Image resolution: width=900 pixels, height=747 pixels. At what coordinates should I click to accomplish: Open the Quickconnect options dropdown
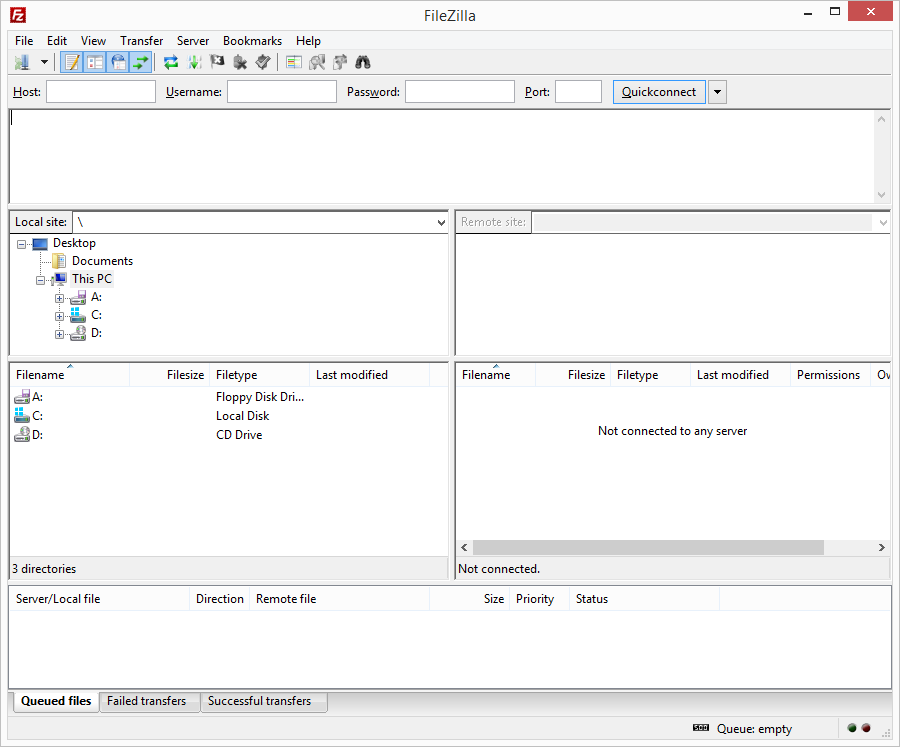[717, 91]
